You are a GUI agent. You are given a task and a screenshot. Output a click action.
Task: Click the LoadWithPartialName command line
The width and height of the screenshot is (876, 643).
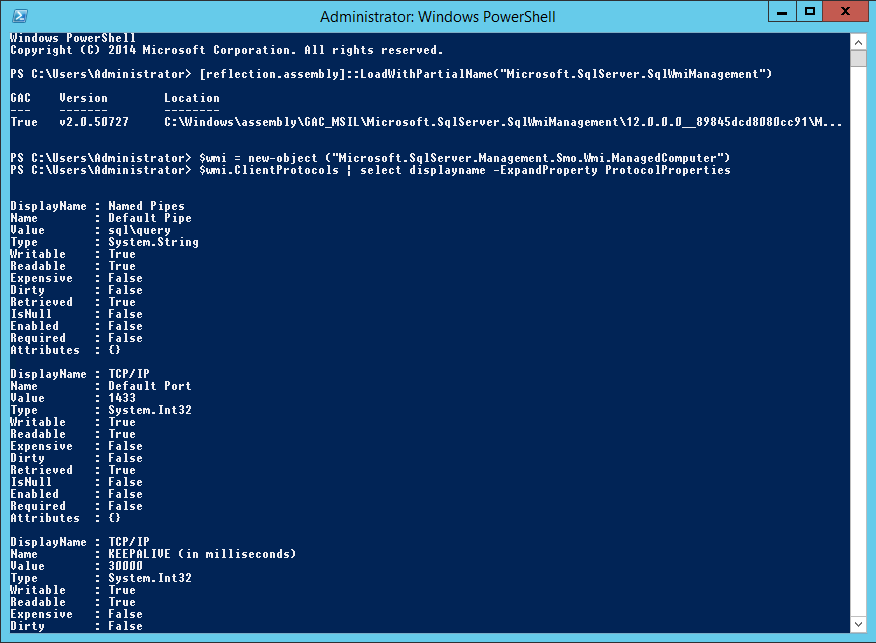(391, 74)
